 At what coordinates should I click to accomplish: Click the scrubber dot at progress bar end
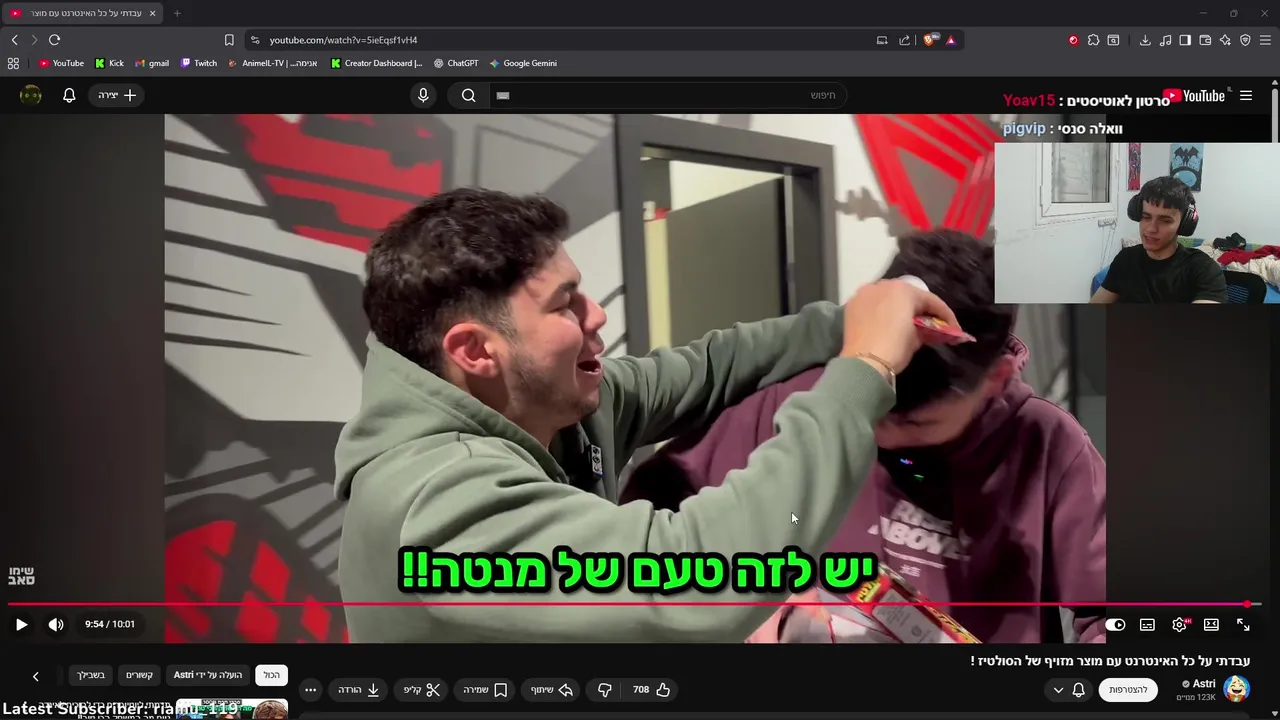point(1248,604)
